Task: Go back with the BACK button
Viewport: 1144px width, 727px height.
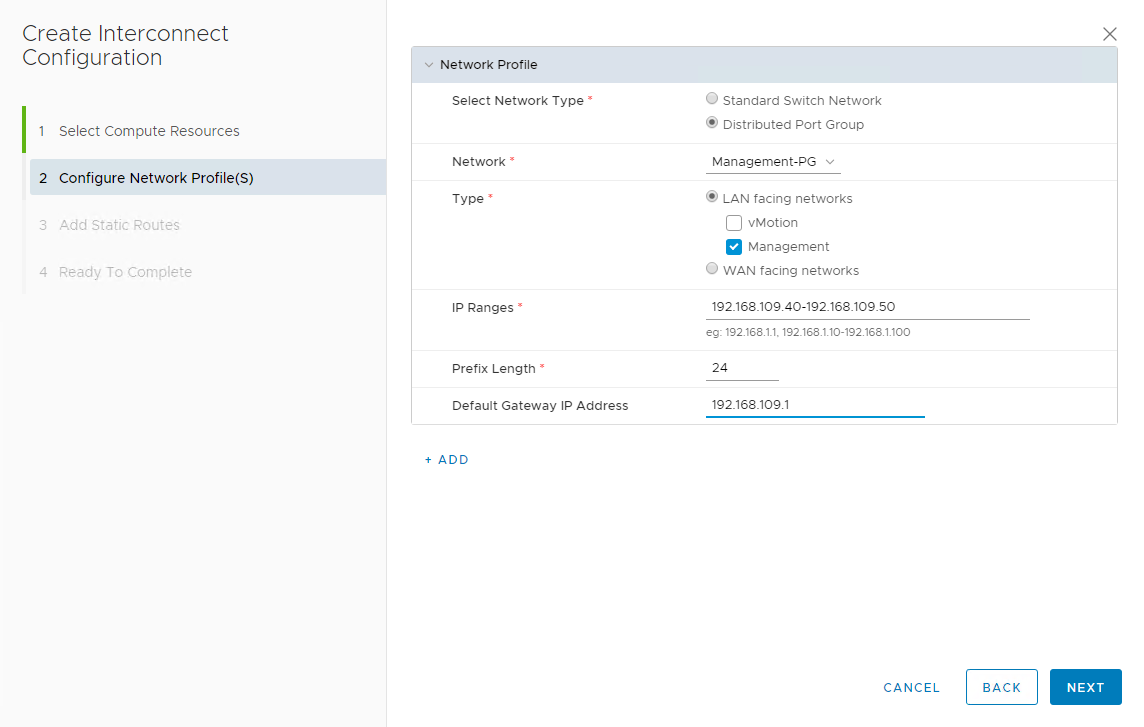Action: pos(1001,687)
